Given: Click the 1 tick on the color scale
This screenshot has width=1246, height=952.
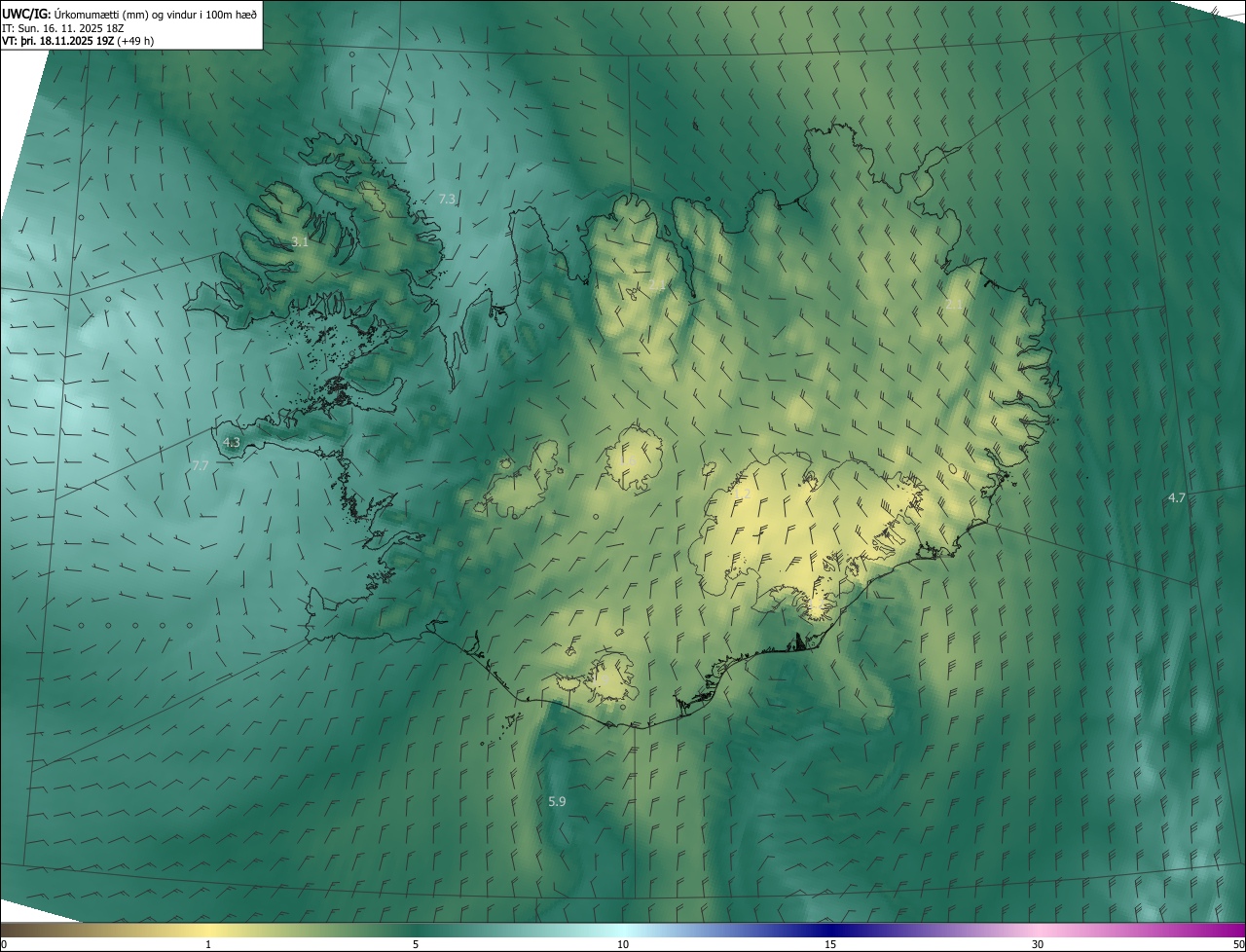Looking at the screenshot, I should (208, 944).
